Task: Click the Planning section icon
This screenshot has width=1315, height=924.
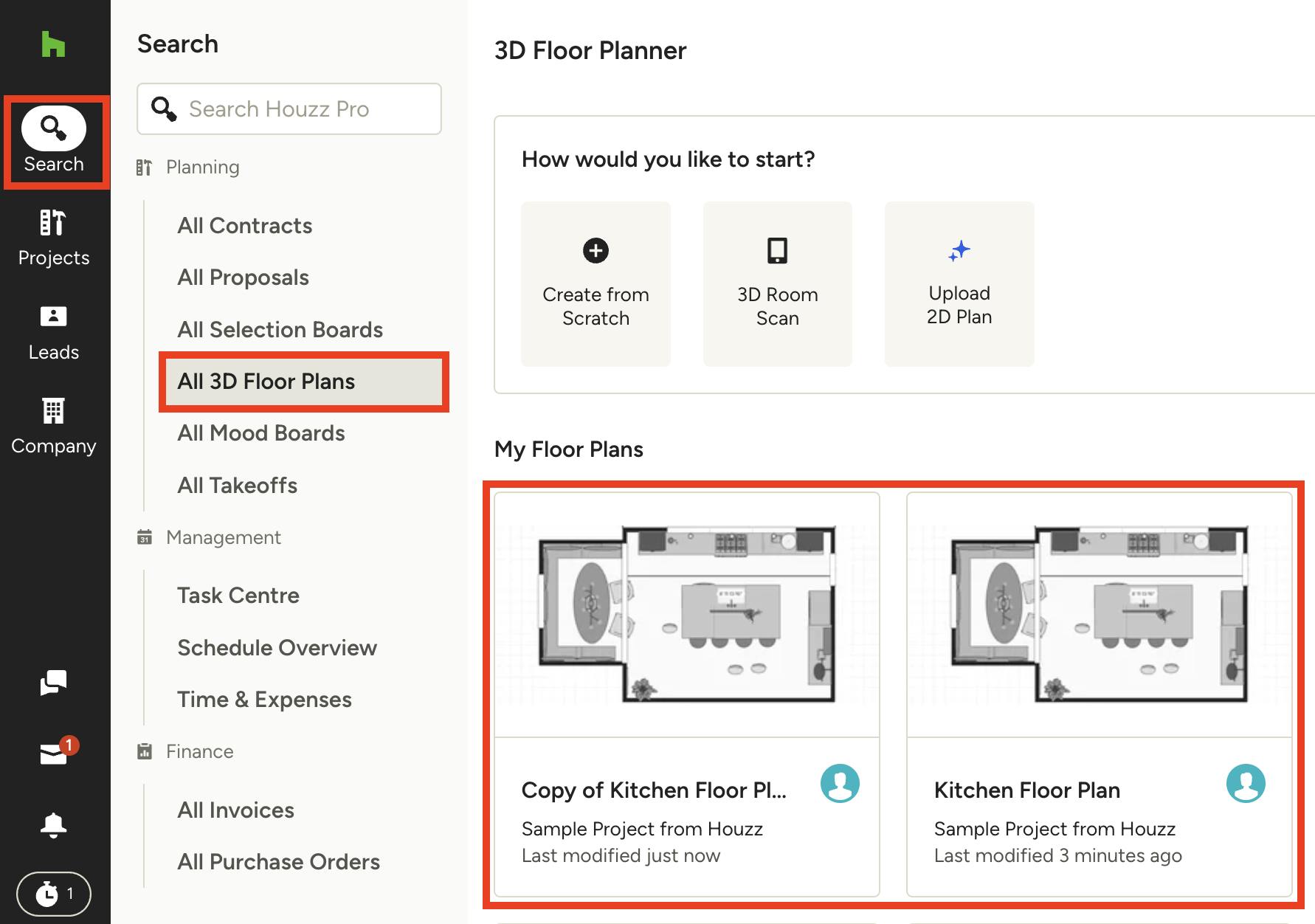Action: (144, 168)
